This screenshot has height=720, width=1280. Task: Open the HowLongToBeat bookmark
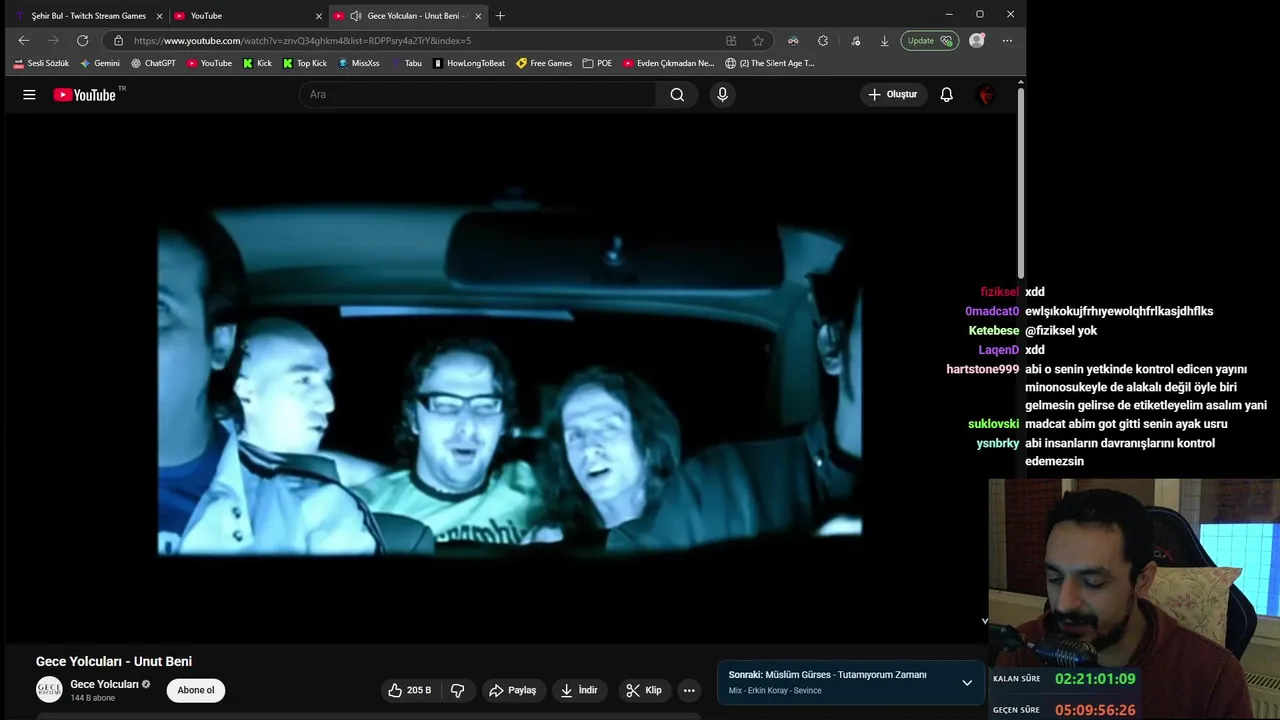(x=469, y=63)
